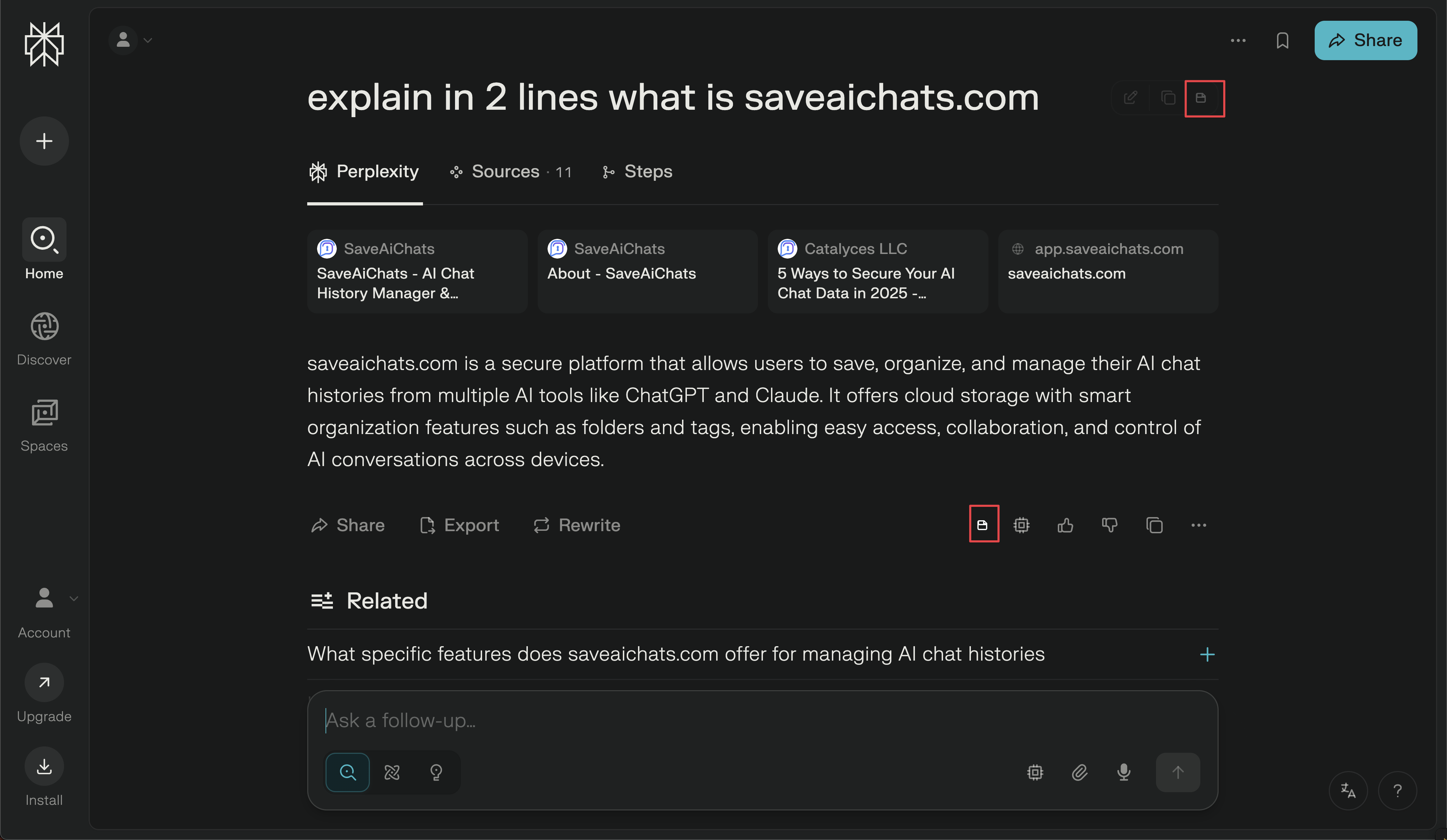Click the Rewrite button
The image size is (1447, 840).
pos(577,526)
